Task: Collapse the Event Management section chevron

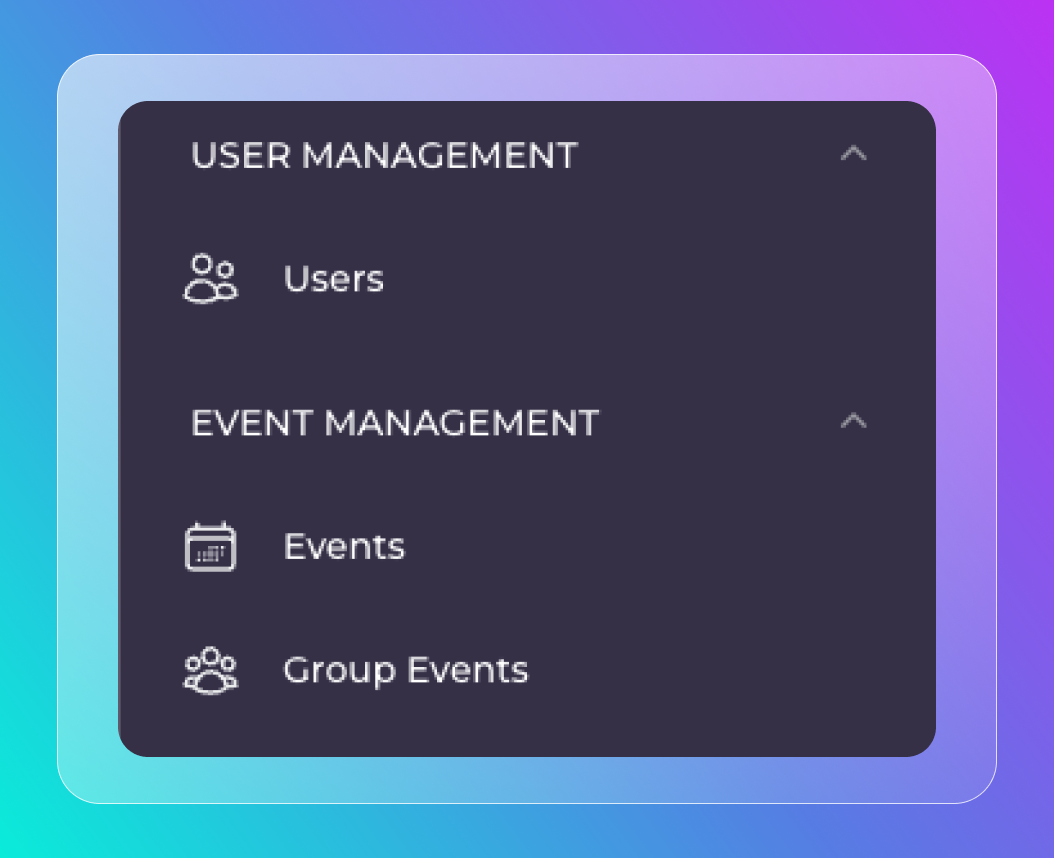Action: point(853,422)
